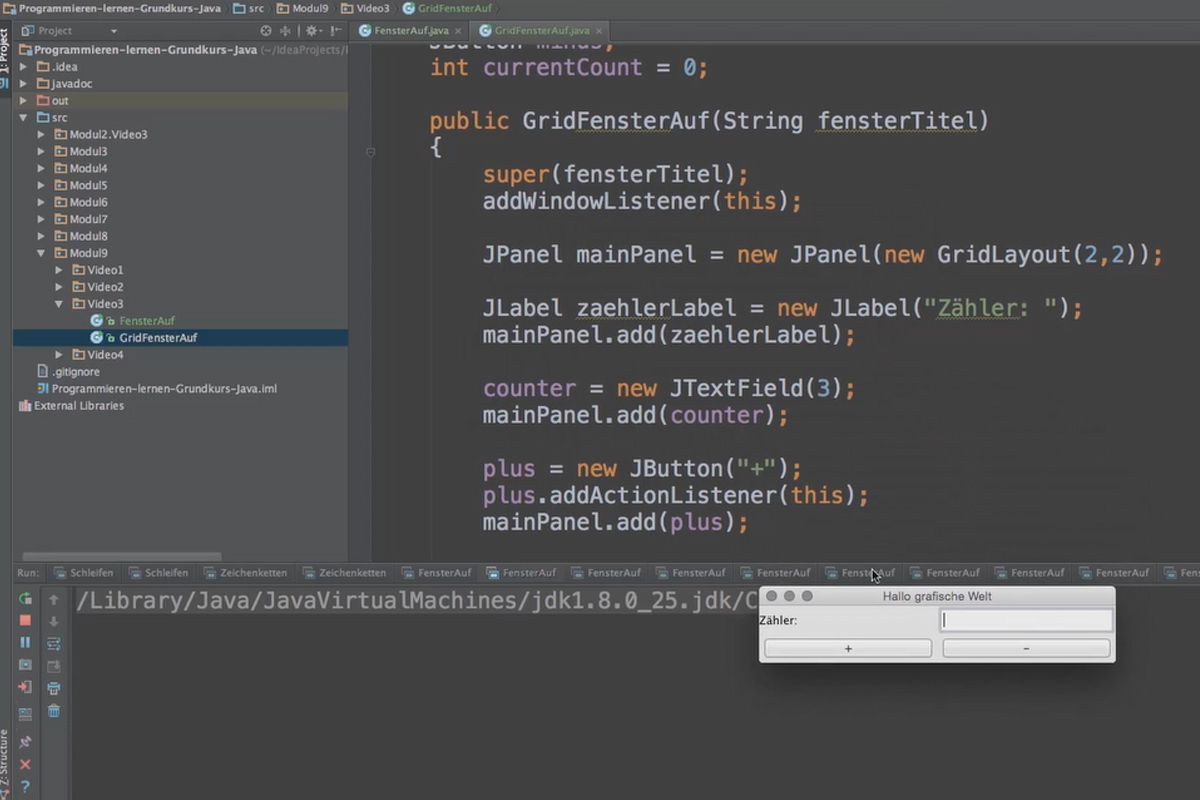Expand the Video4 package
Image resolution: width=1200 pixels, height=800 pixels.
[x=58, y=355]
